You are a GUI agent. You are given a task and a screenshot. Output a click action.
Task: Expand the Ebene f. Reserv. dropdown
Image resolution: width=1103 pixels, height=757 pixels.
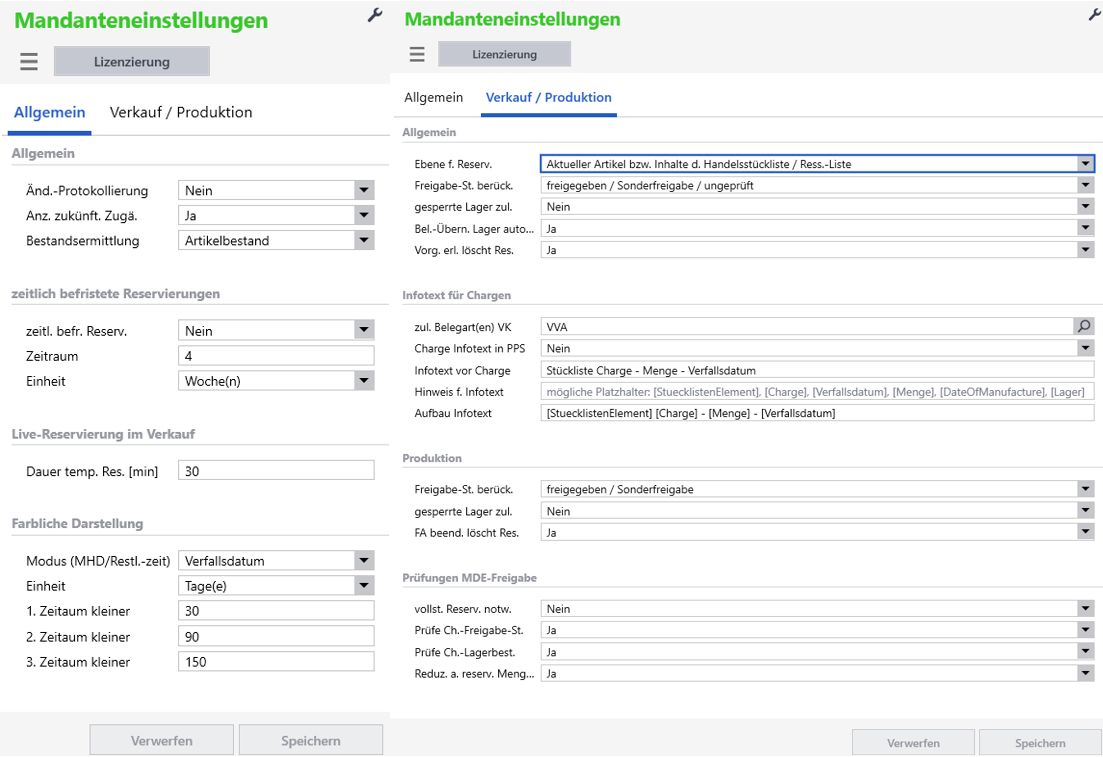pyautogui.click(x=1085, y=164)
